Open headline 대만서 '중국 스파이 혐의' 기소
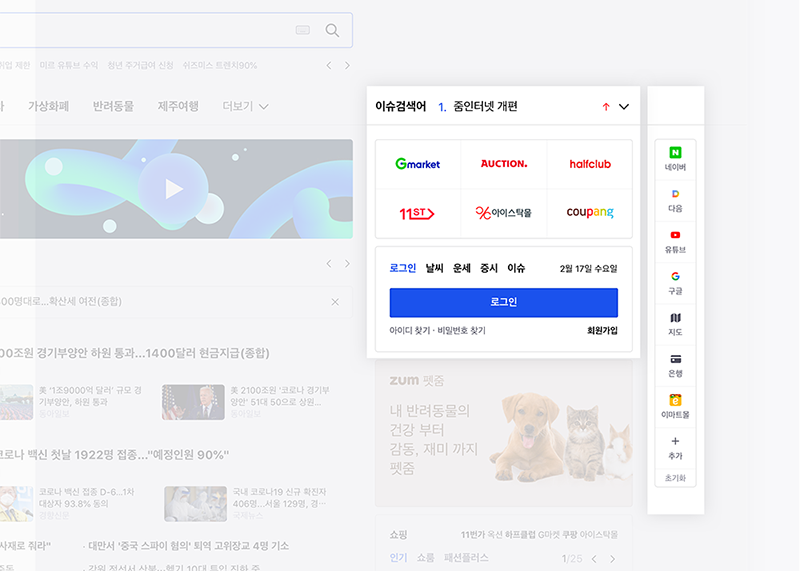 pyautogui.click(x=188, y=545)
